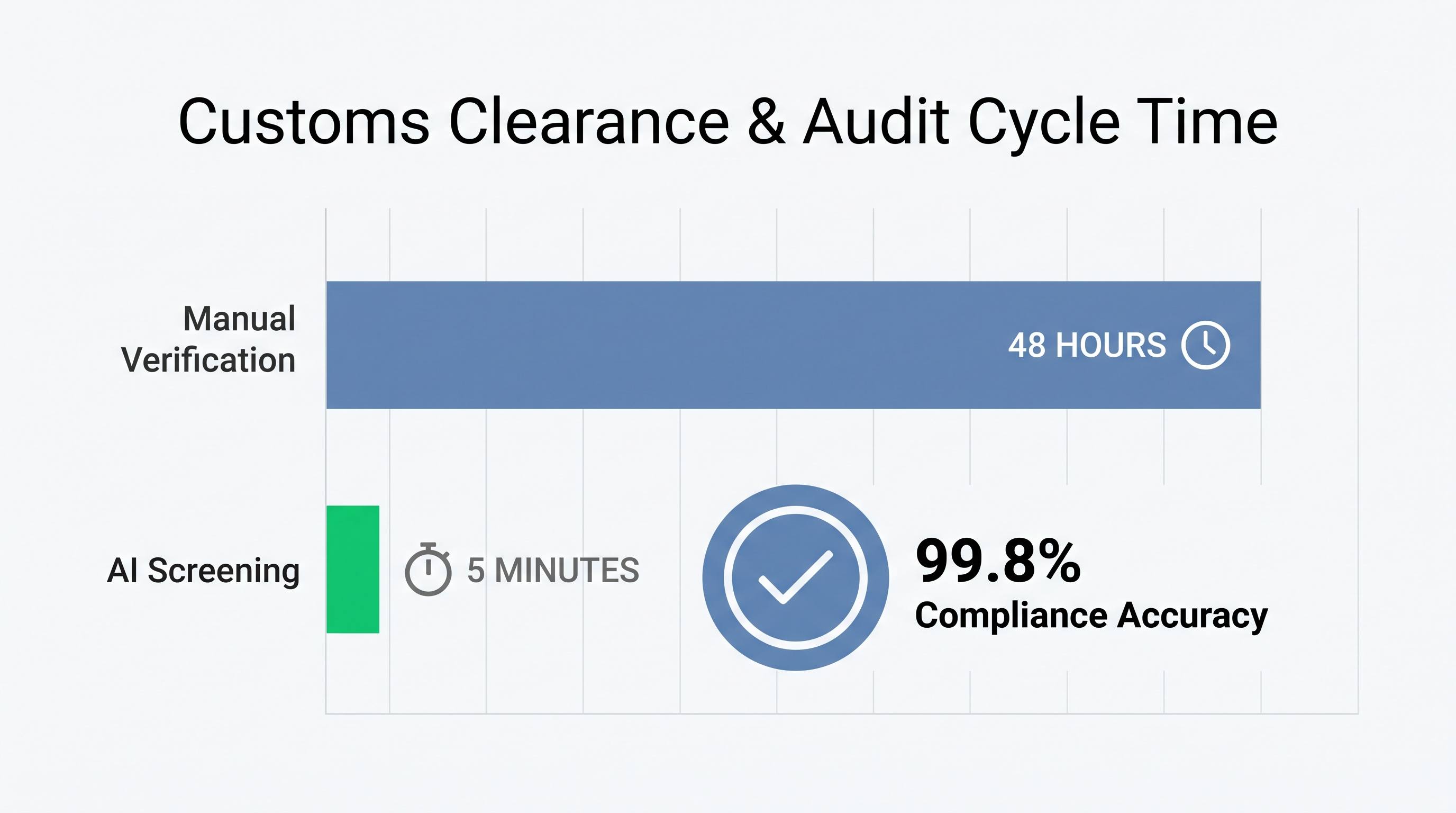Click the clock icon beside 48 HOURS

point(1206,345)
